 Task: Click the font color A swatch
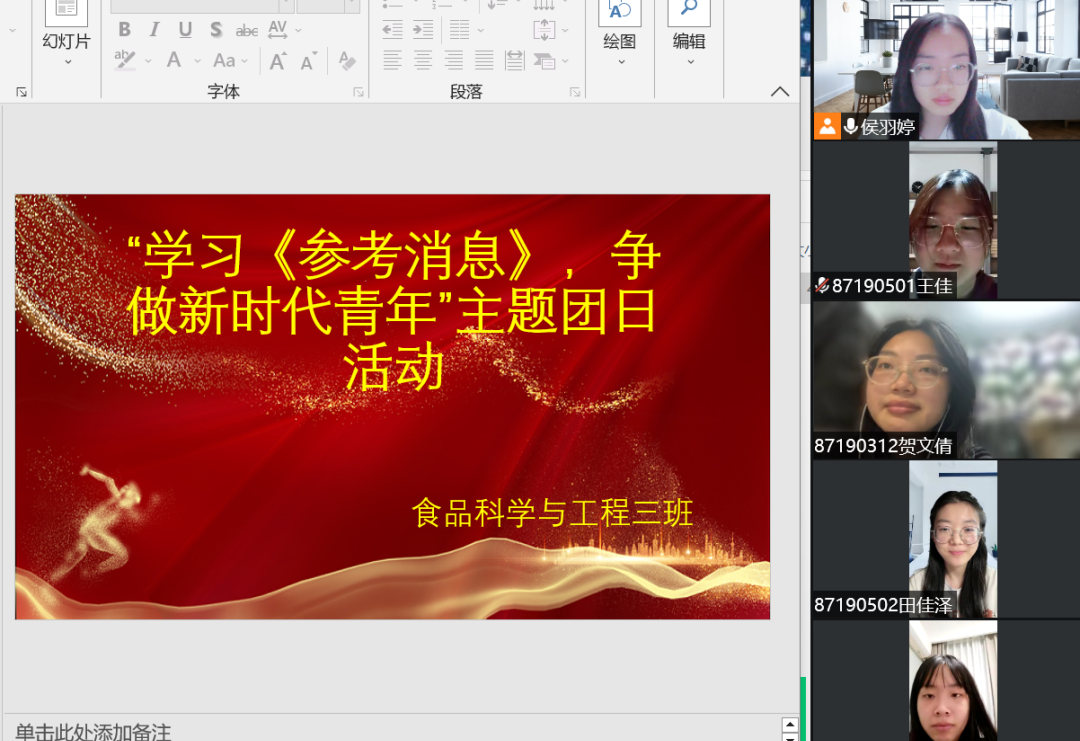(174, 61)
